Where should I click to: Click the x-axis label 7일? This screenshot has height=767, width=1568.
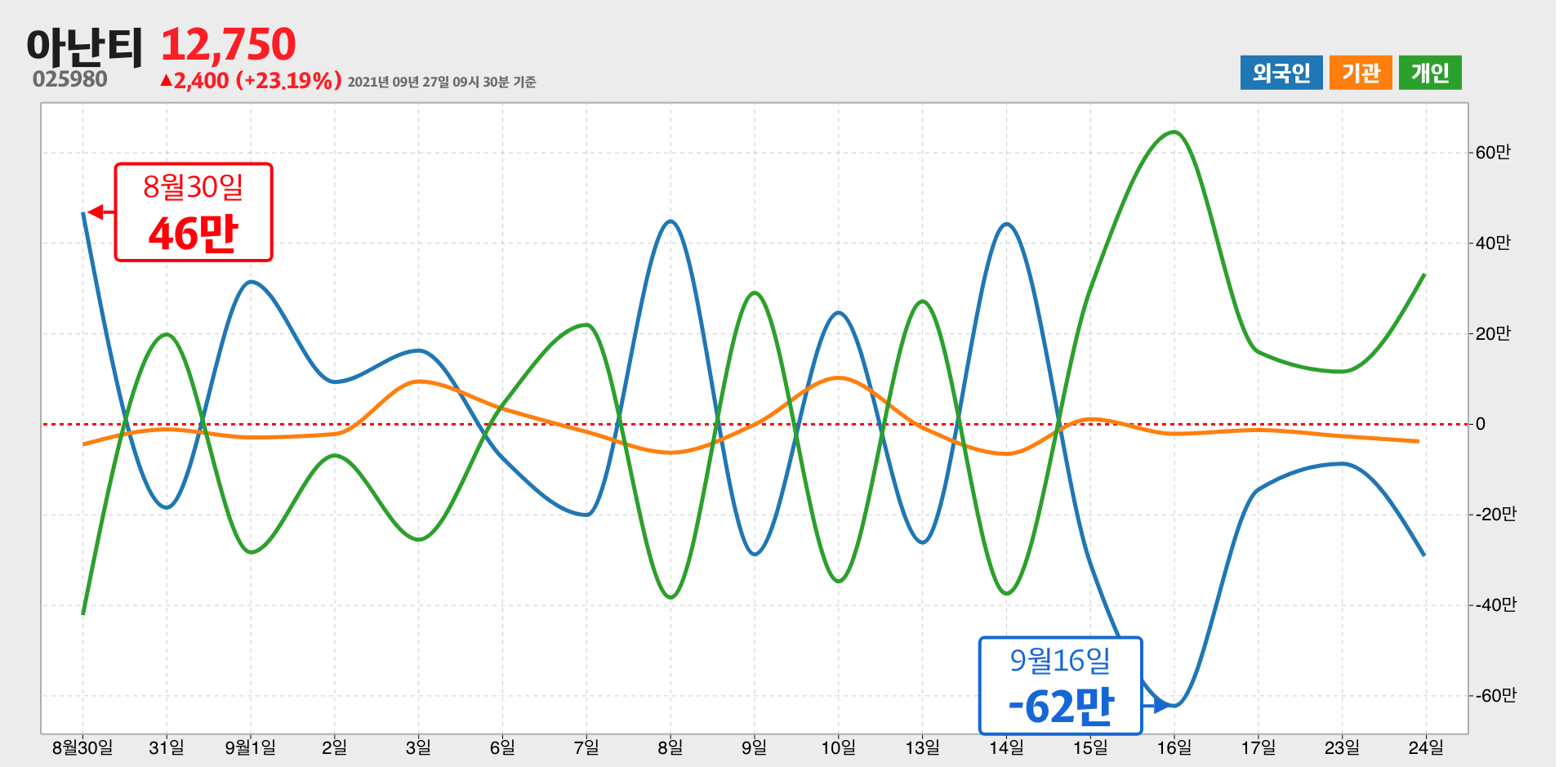pos(586,747)
